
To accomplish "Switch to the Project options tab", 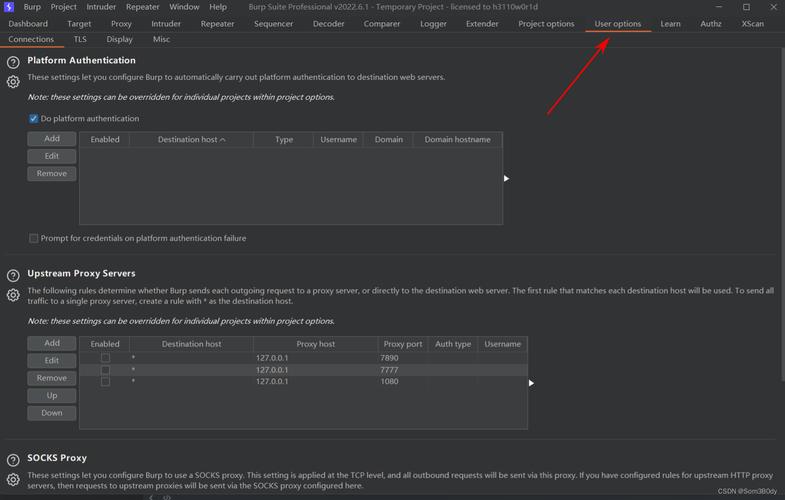I will pyautogui.click(x=546, y=24).
